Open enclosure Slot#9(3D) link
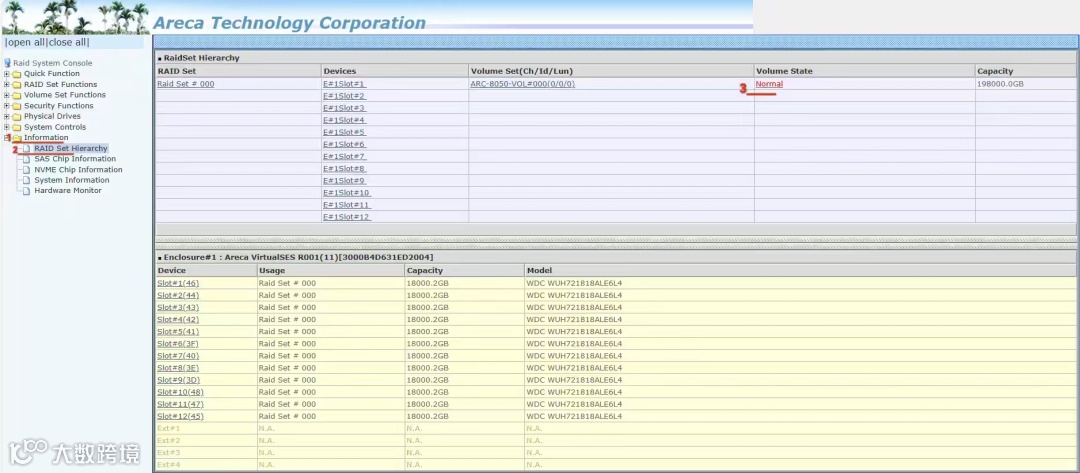 pyautogui.click(x=178, y=380)
